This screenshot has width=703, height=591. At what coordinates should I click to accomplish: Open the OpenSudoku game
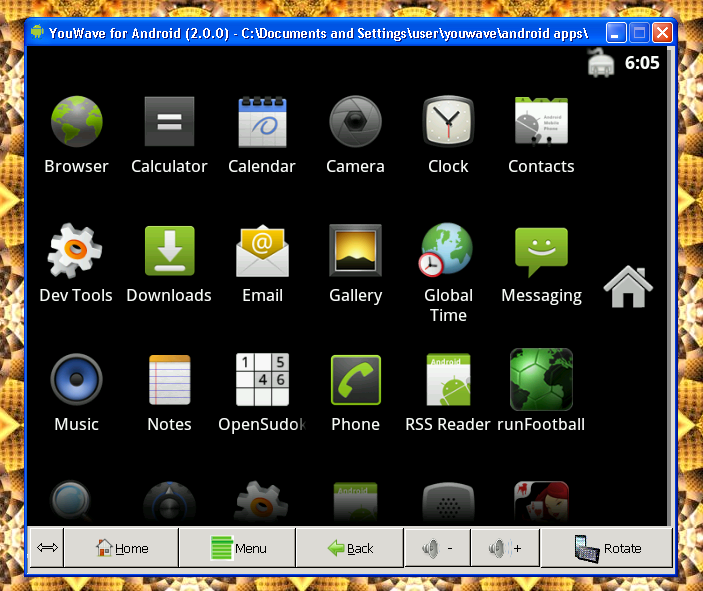262,380
